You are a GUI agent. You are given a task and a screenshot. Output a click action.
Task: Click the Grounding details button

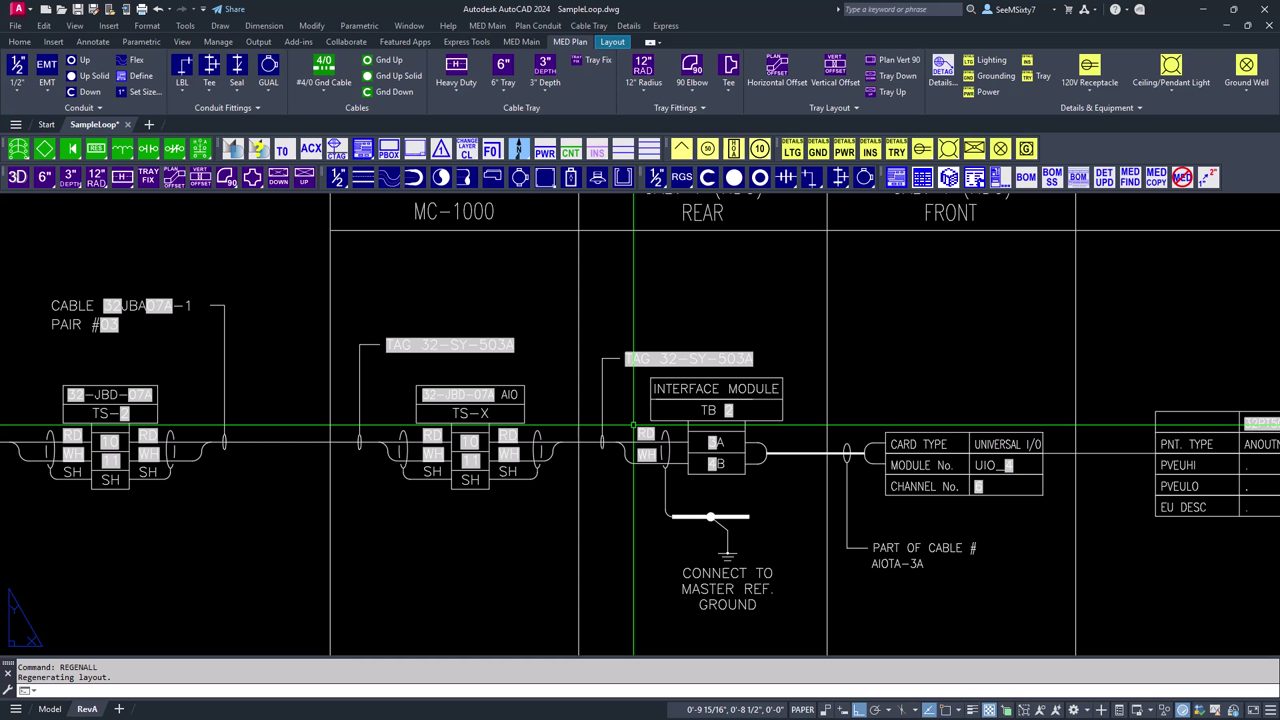[989, 76]
